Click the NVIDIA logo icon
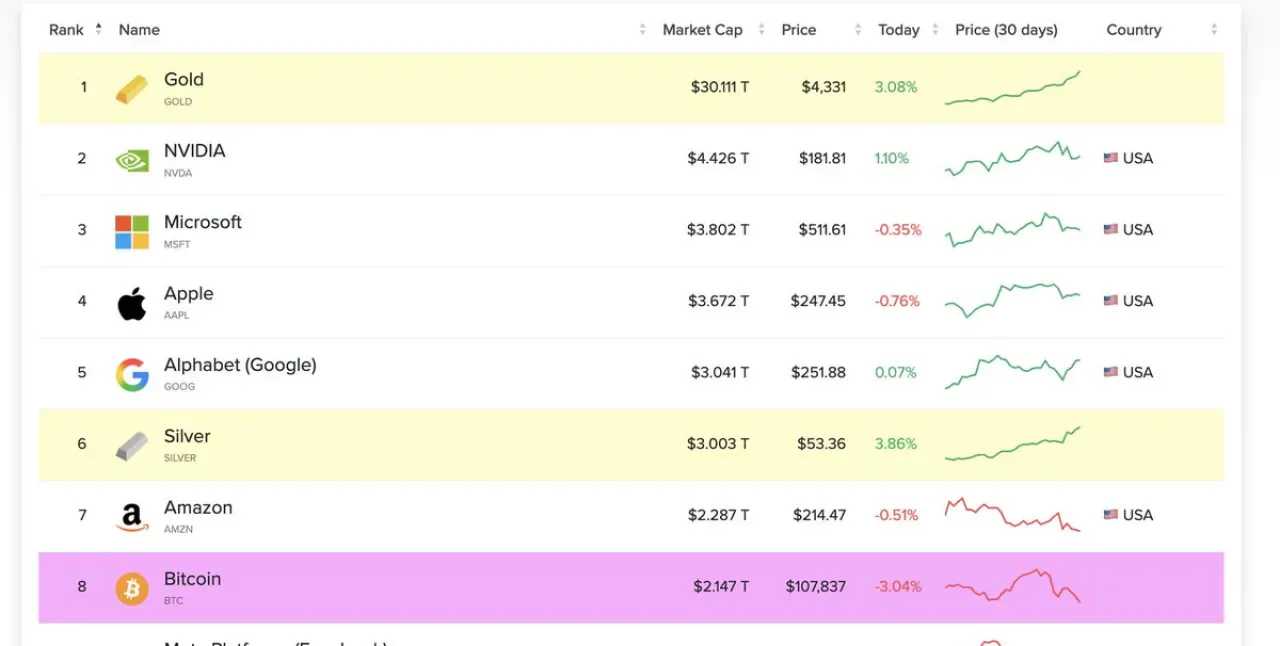The image size is (1280, 646). 132,160
